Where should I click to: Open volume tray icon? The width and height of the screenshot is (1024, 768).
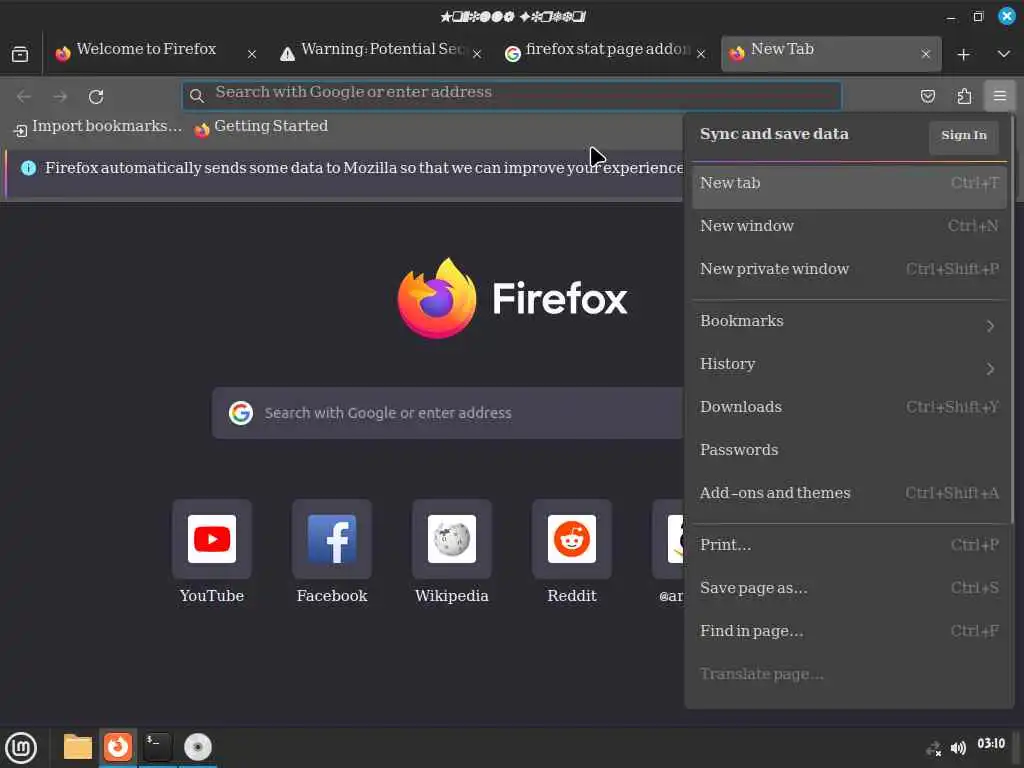click(958, 748)
